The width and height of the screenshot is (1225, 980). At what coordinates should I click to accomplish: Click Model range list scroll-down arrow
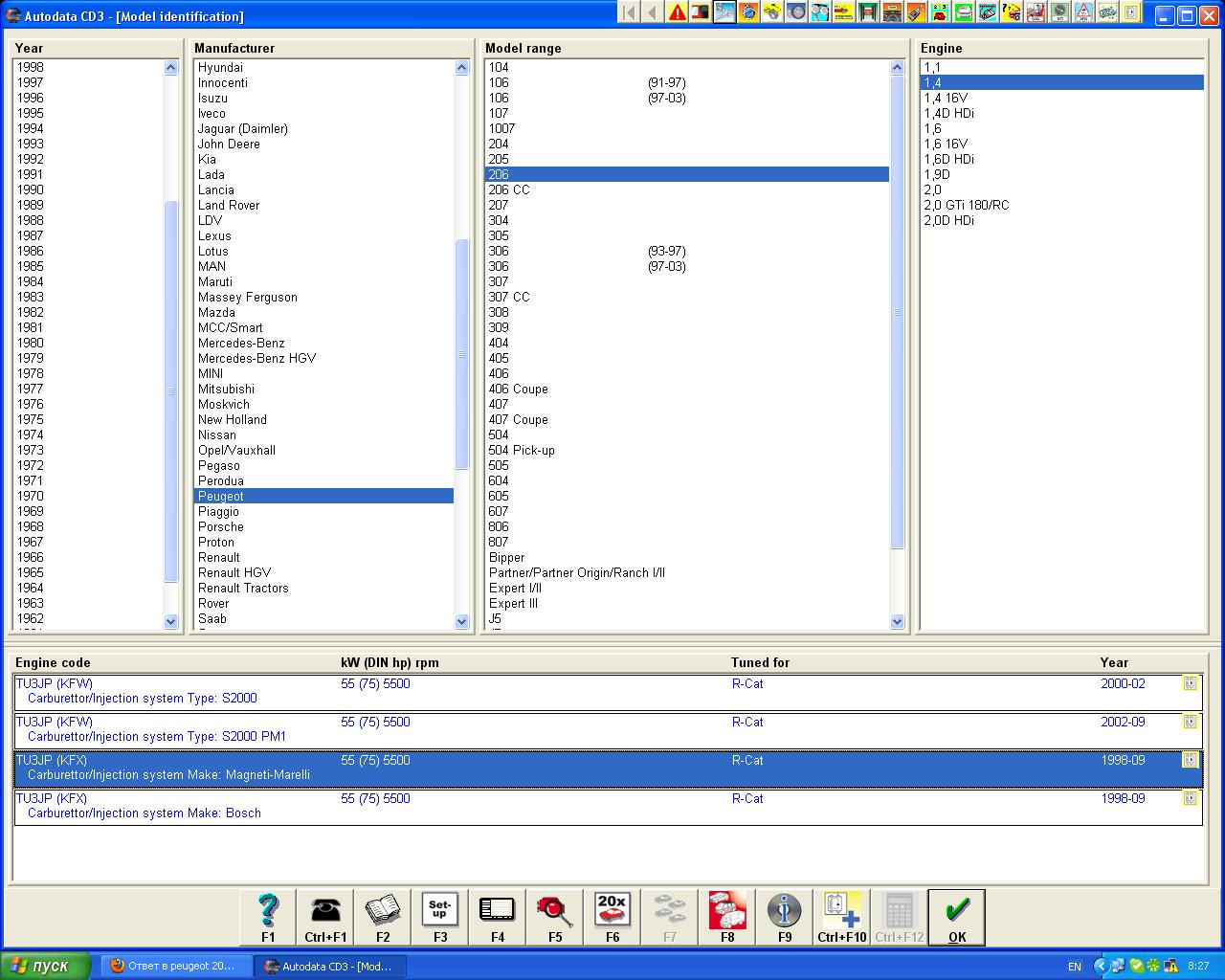[897, 621]
